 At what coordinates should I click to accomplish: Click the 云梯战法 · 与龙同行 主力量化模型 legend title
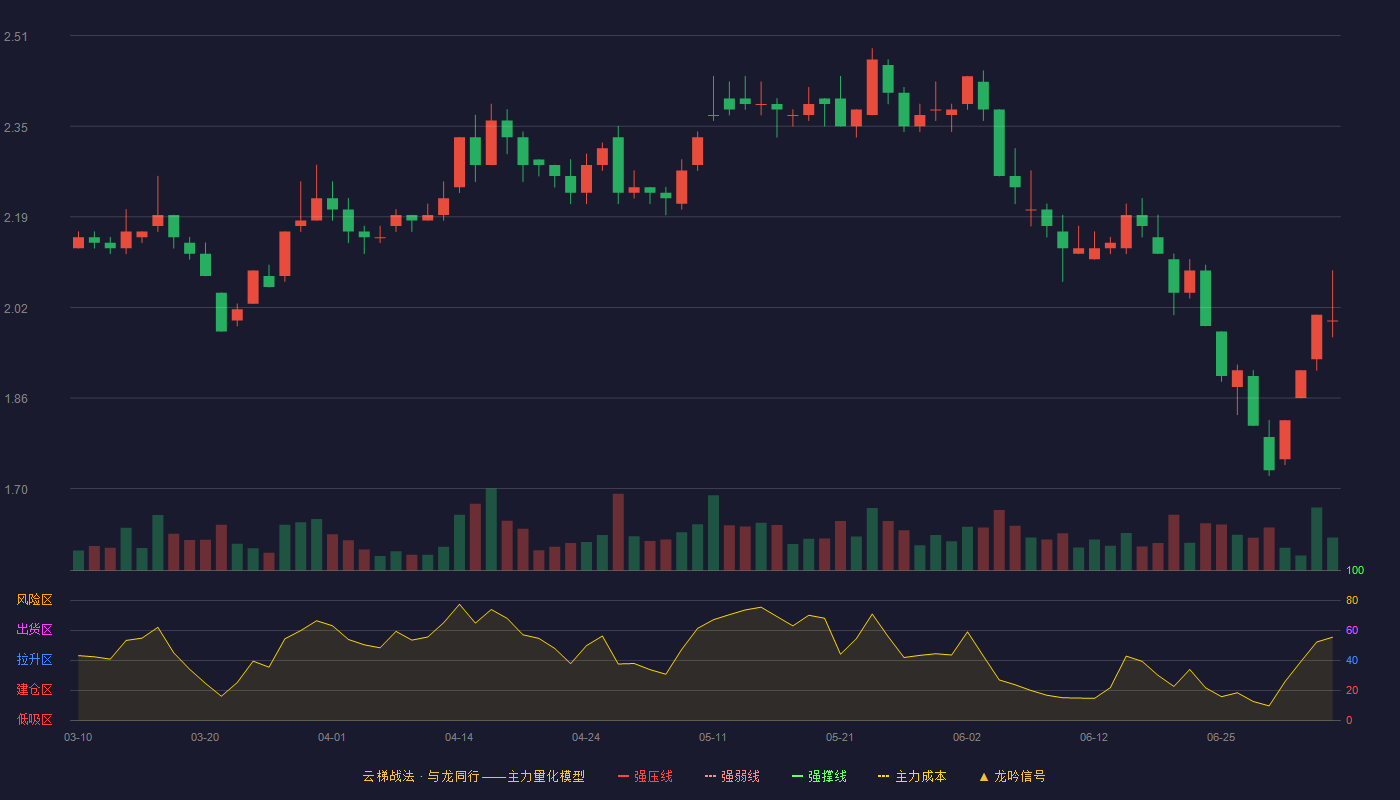click(x=473, y=776)
